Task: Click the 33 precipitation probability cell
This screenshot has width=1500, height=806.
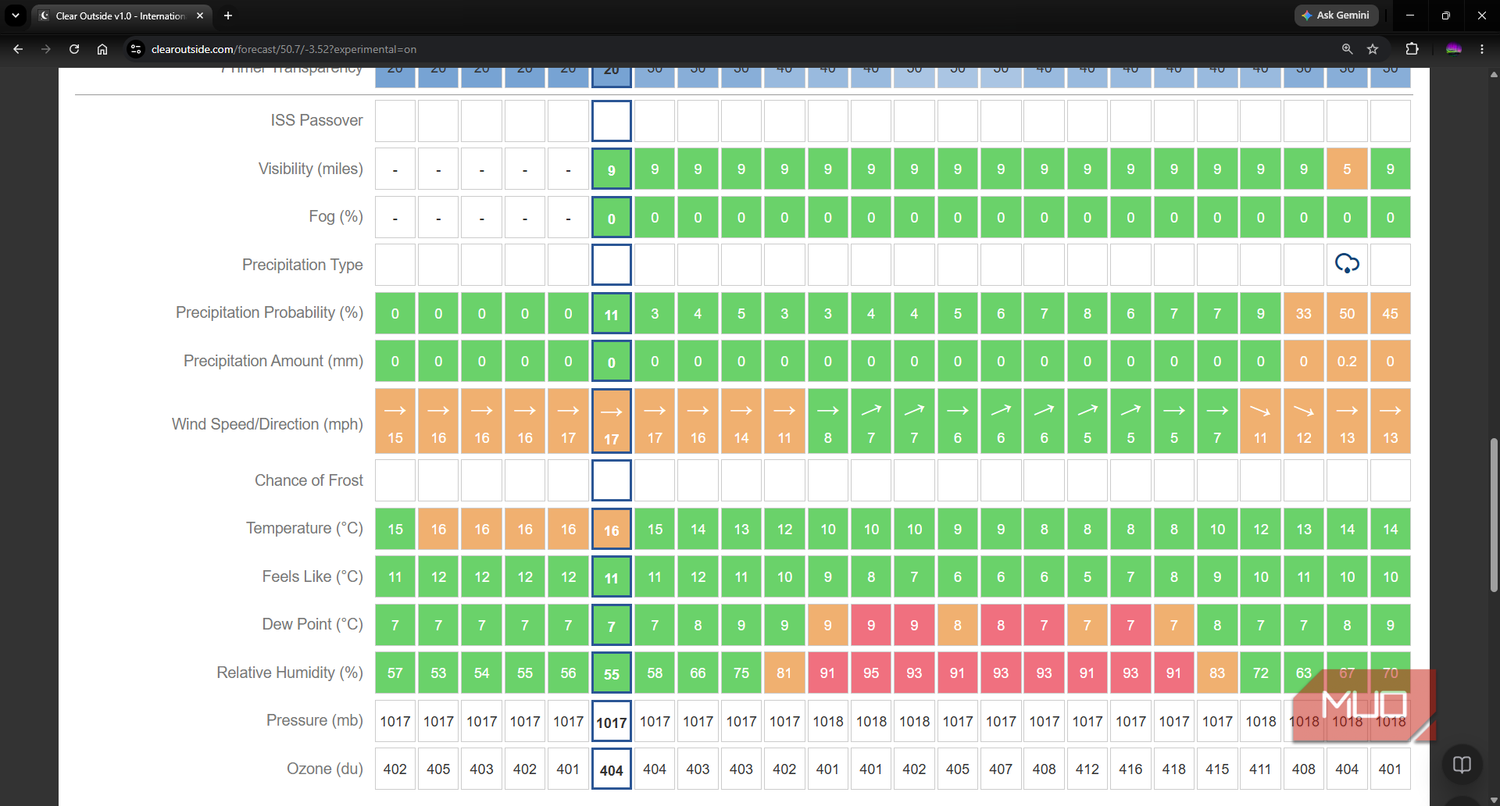Action: coord(1304,313)
